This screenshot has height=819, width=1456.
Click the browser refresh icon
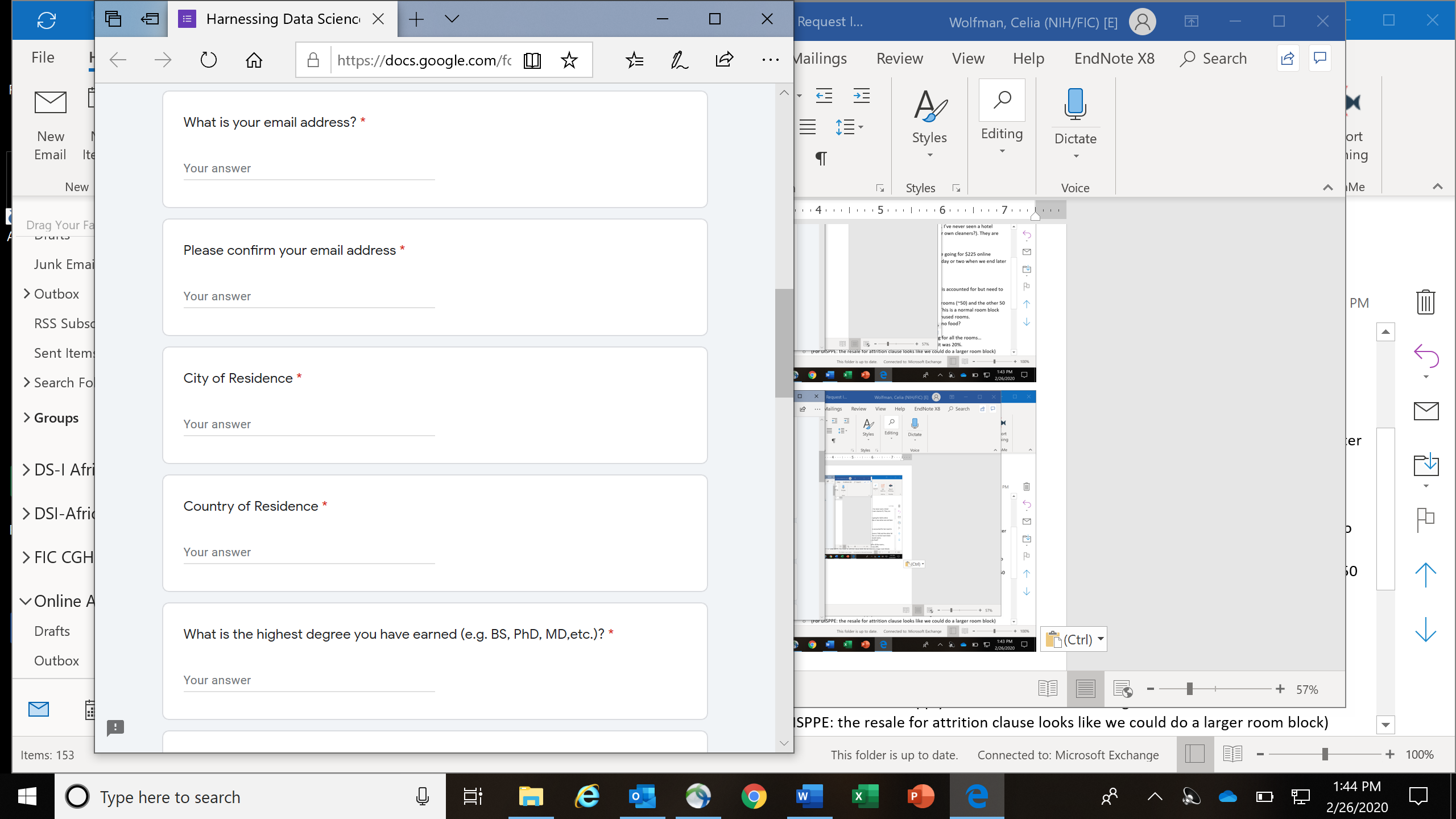(208, 60)
